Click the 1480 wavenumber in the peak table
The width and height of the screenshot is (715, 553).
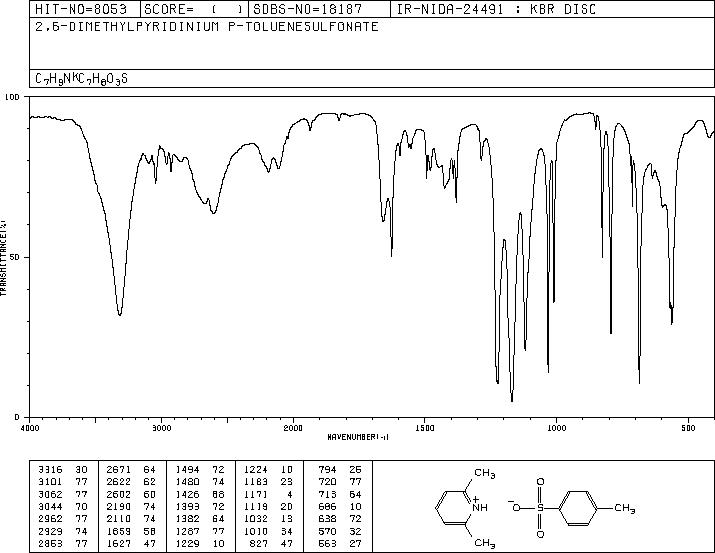[x=187, y=482]
